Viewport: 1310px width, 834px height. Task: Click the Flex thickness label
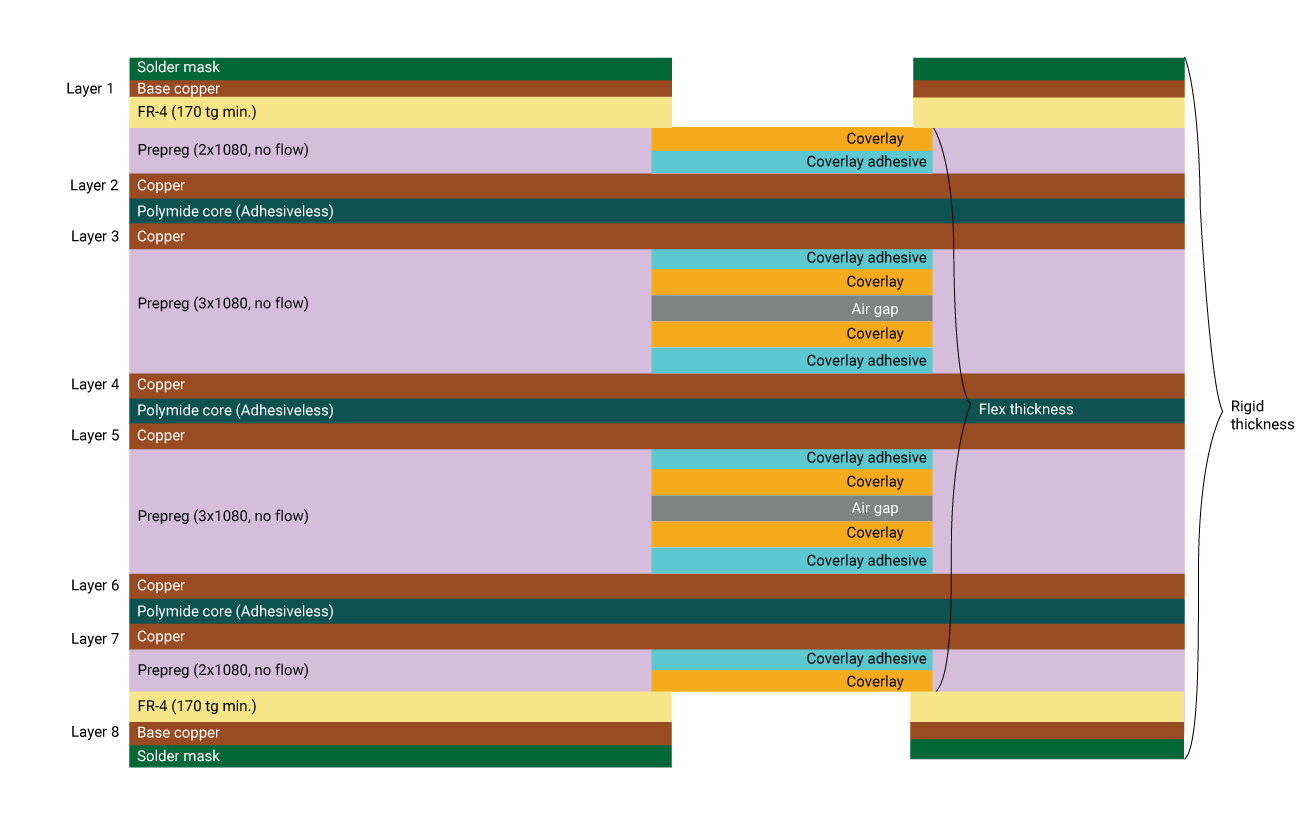[1025, 409]
